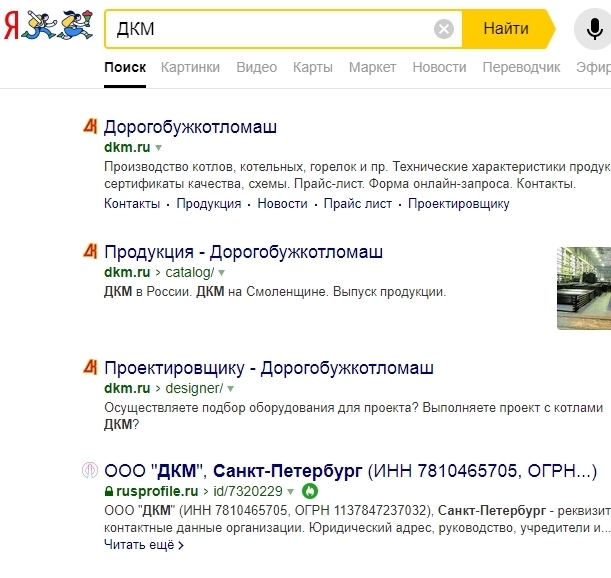This screenshot has height=578, width=611.
Task: Click the product thumbnail image
Action: pos(584,288)
